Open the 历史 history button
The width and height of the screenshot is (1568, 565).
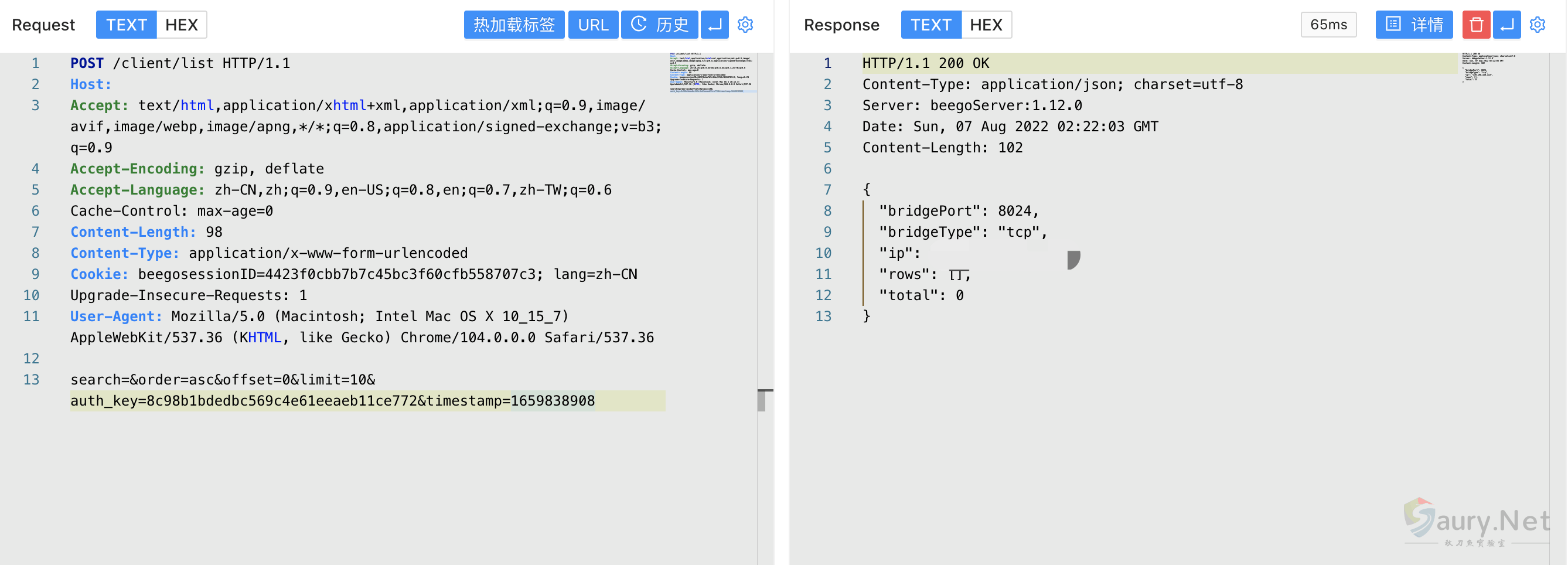click(x=659, y=25)
